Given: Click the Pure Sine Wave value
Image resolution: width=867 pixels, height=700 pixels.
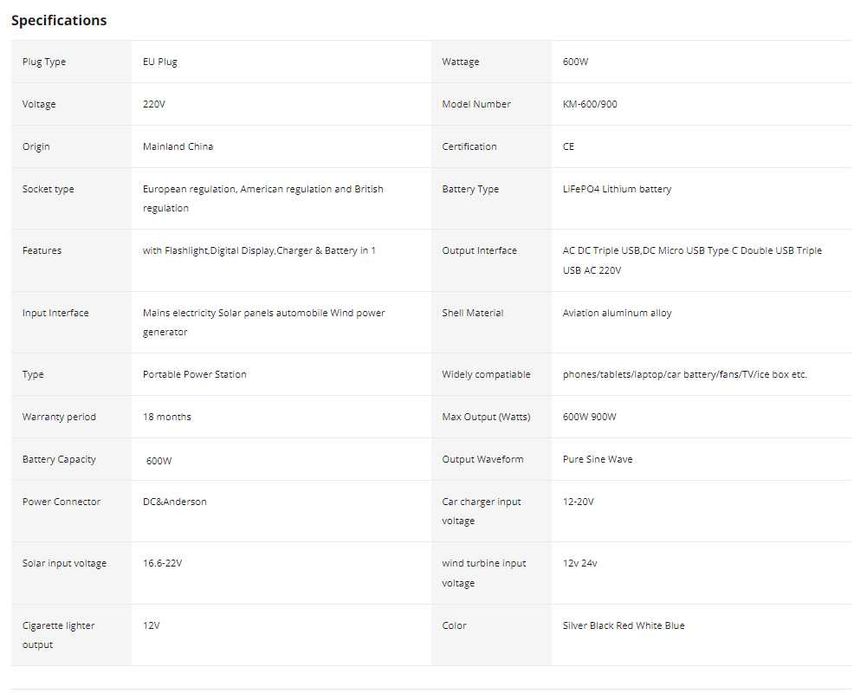Looking at the screenshot, I should [597, 460].
